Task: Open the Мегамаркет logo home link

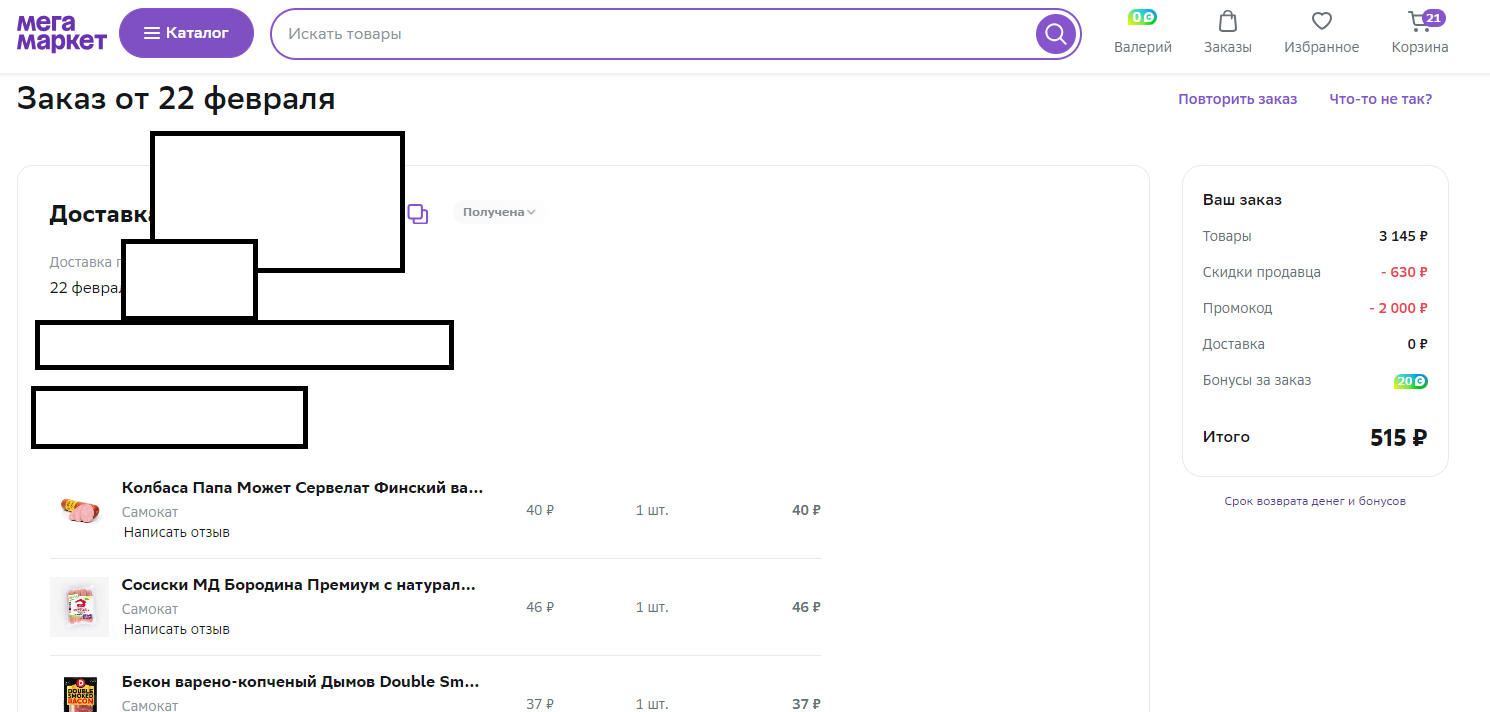Action: (61, 33)
